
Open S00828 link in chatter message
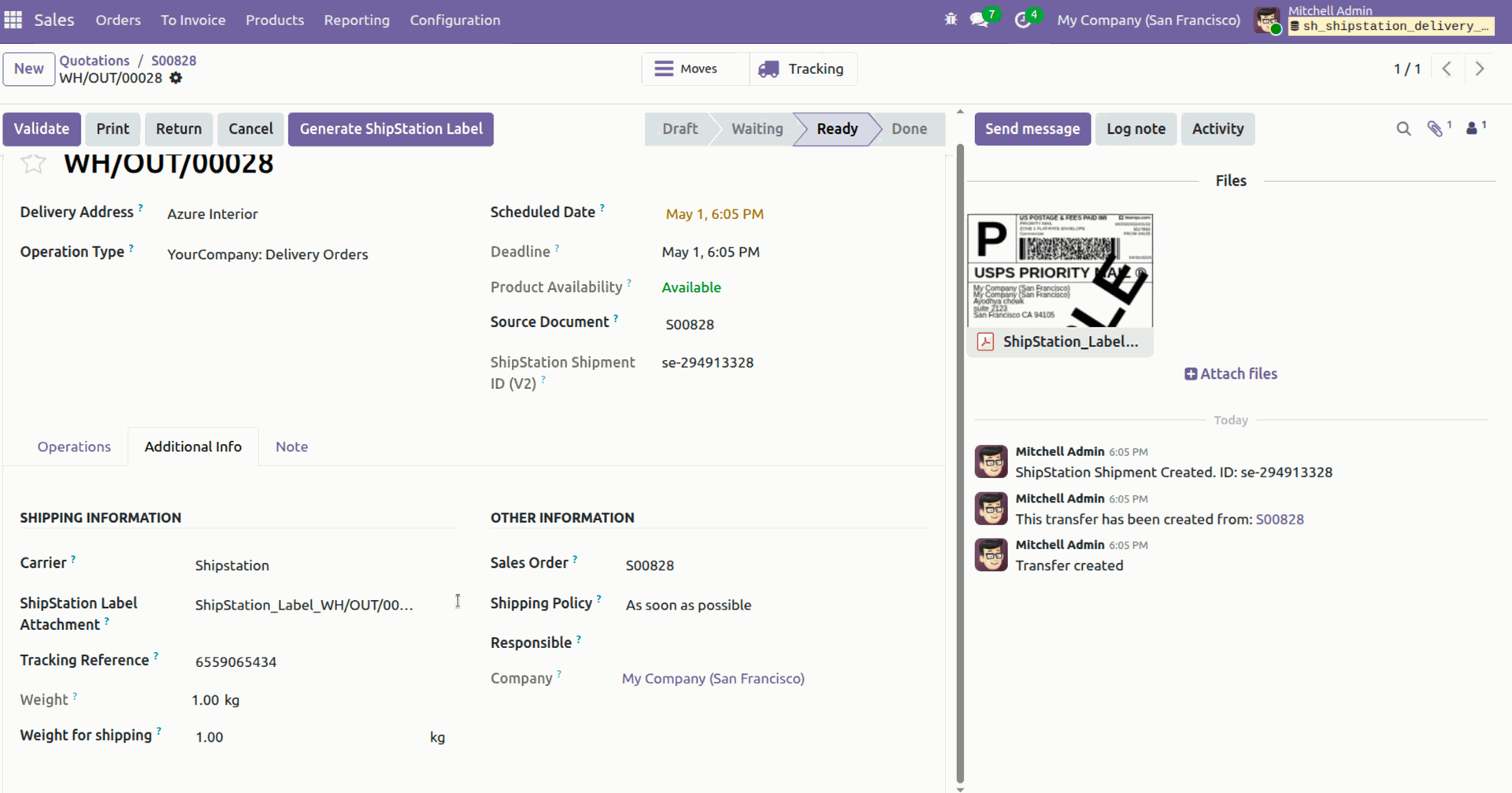coord(1280,519)
